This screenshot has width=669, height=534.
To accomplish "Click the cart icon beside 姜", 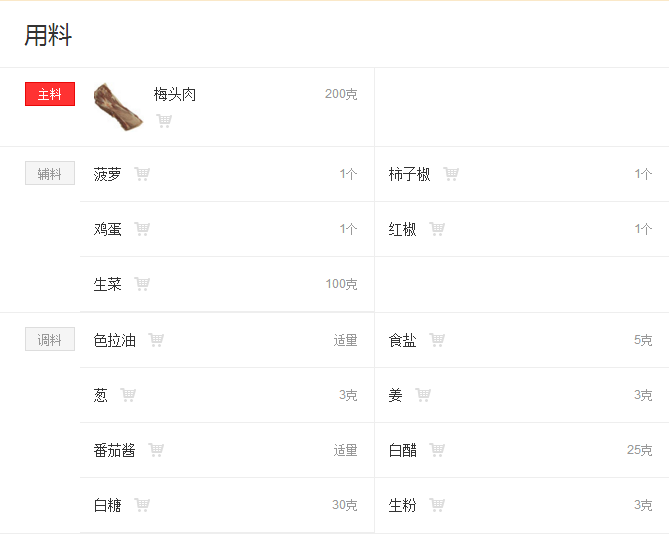I will (423, 395).
